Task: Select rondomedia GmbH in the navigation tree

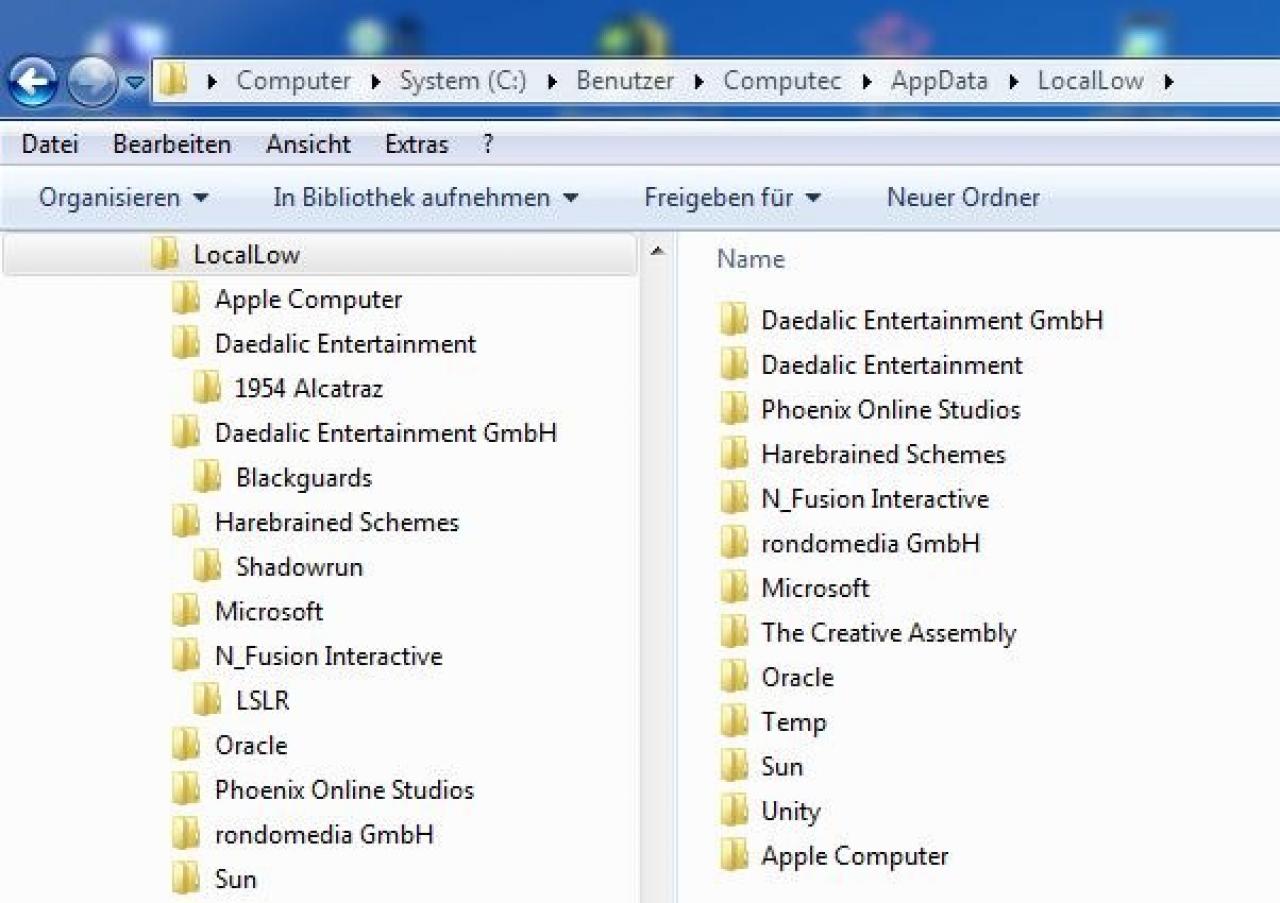Action: point(324,834)
